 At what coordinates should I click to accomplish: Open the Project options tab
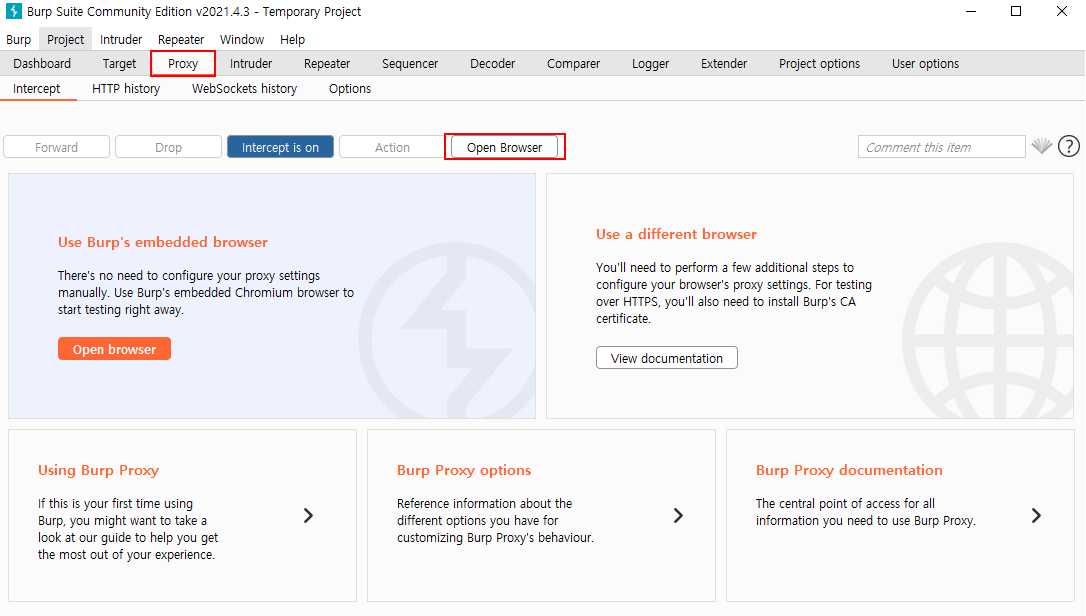tap(819, 64)
